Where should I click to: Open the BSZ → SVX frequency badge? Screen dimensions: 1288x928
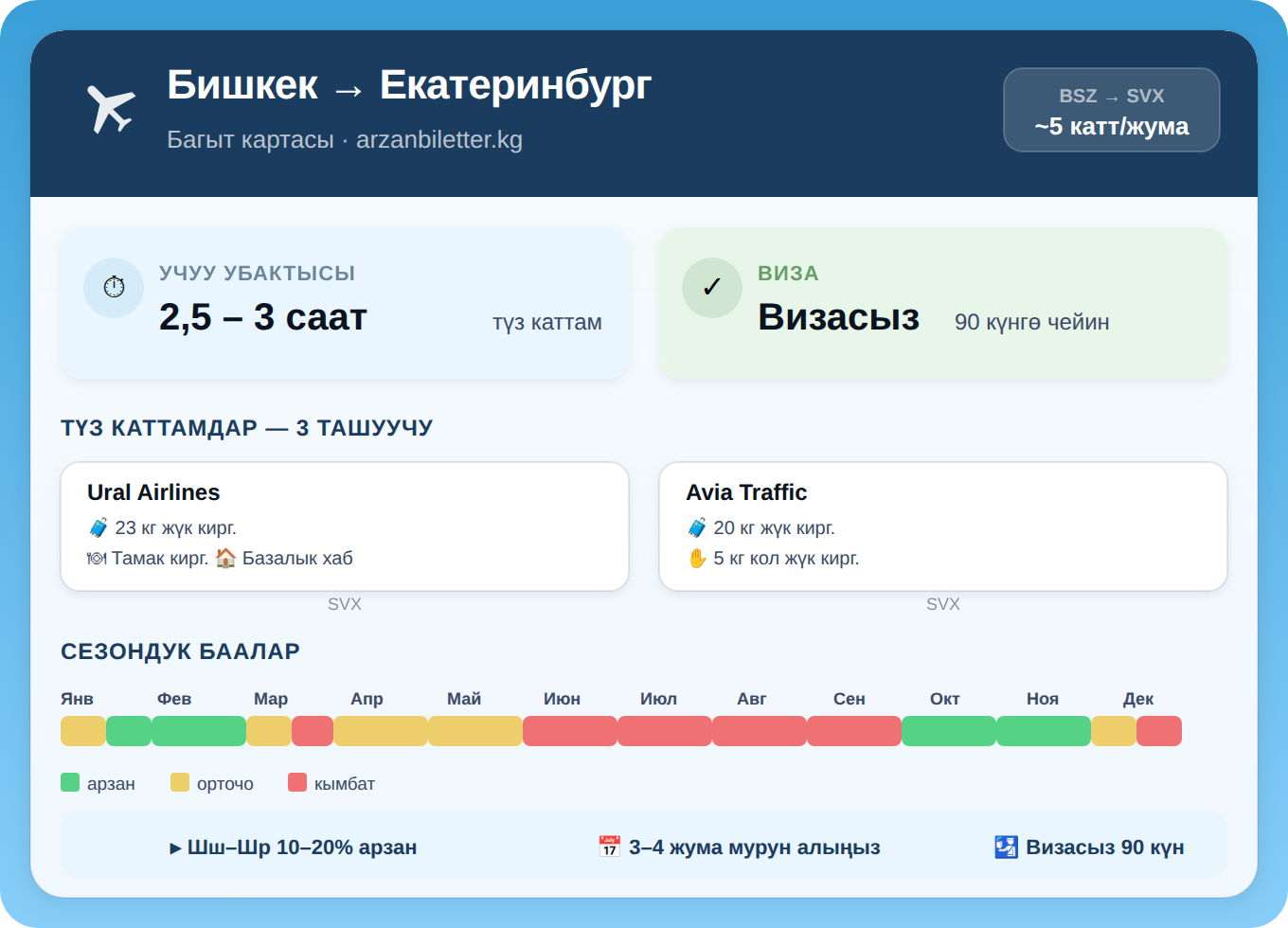[1111, 110]
